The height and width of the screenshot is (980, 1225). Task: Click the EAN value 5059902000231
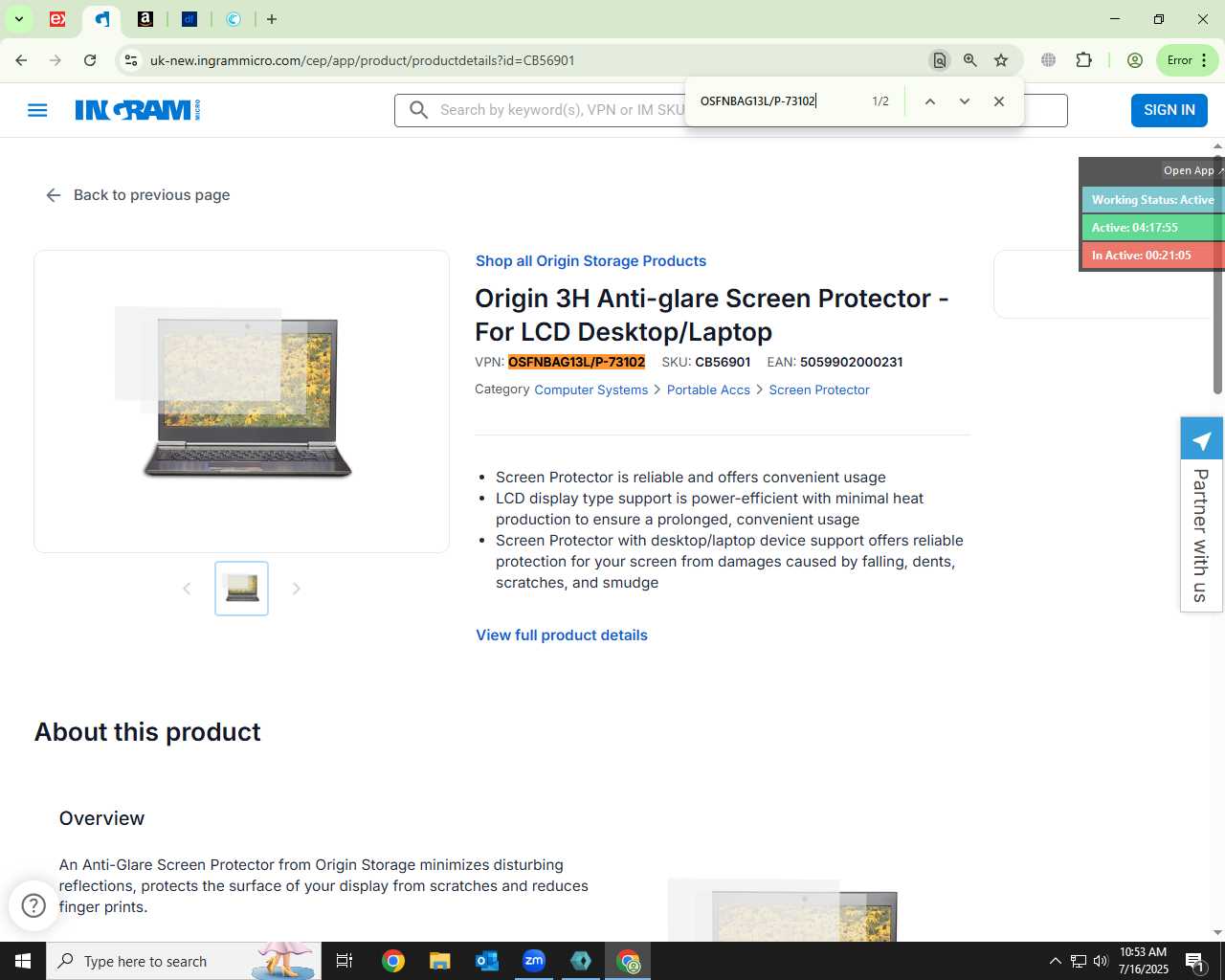point(851,362)
